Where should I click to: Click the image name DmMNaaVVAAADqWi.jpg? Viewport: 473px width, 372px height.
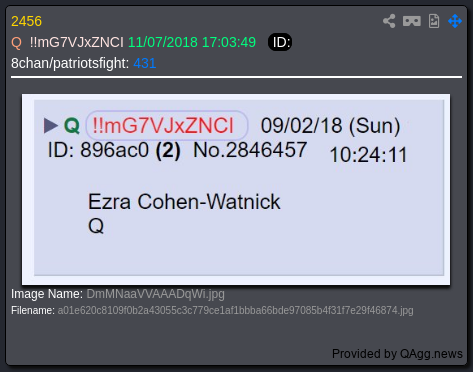[155, 294]
